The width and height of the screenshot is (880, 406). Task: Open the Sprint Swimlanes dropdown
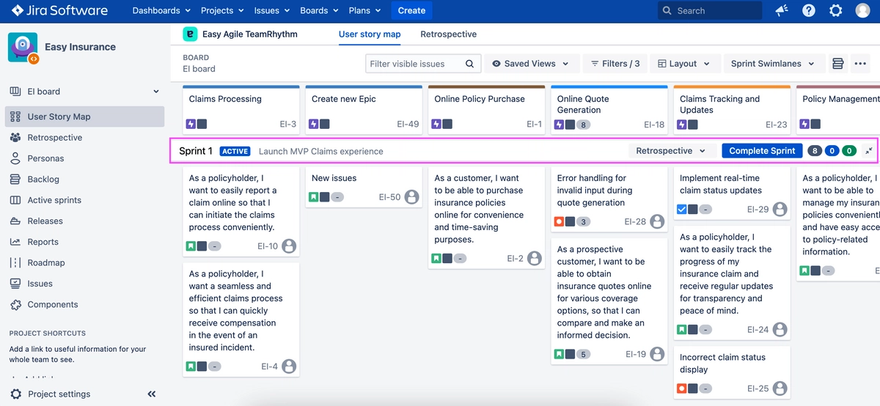tap(774, 63)
